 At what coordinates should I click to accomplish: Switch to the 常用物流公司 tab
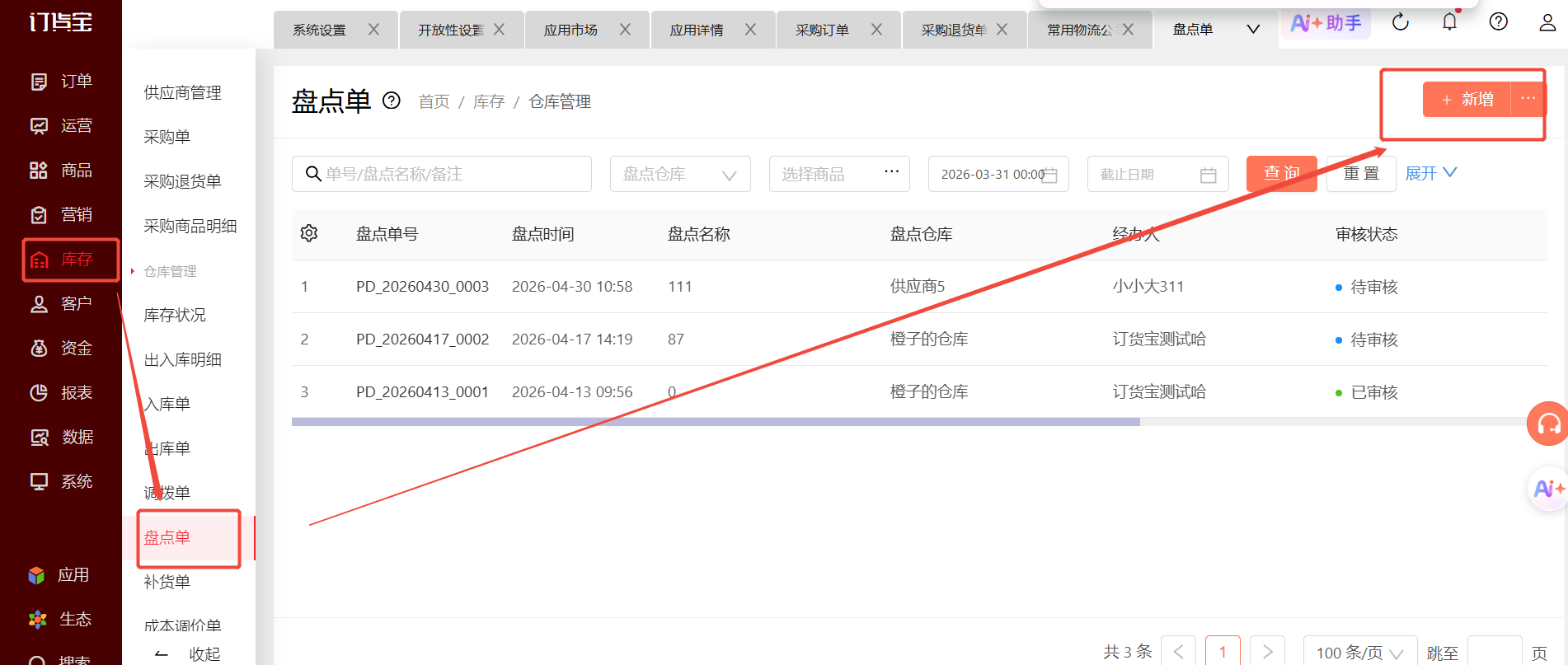point(1080,30)
